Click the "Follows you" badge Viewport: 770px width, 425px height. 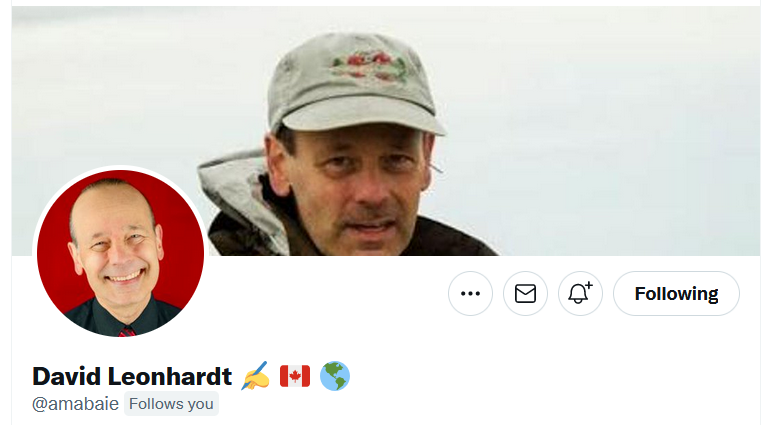(171, 404)
